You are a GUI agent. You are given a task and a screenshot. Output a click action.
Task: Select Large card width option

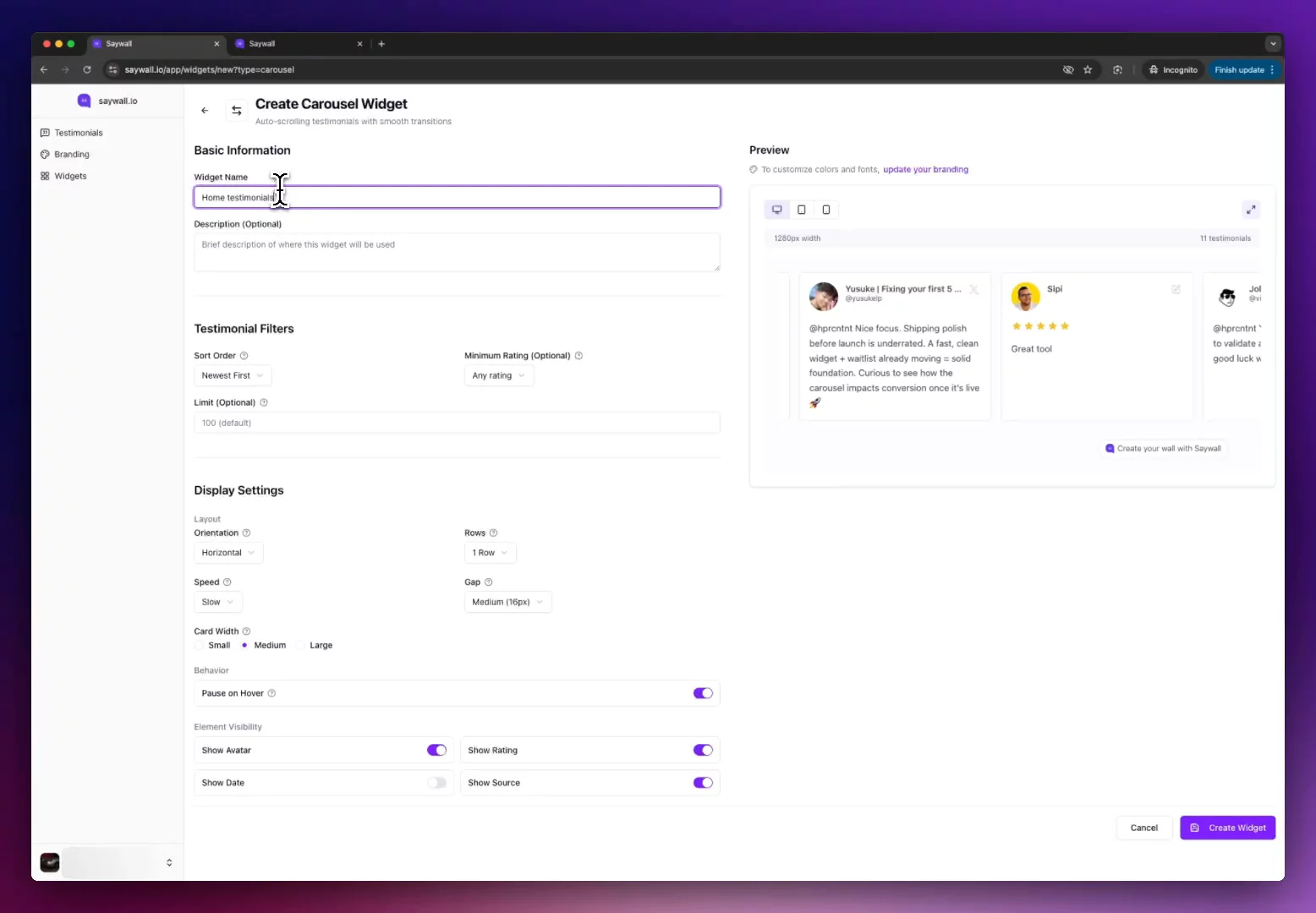302,646
